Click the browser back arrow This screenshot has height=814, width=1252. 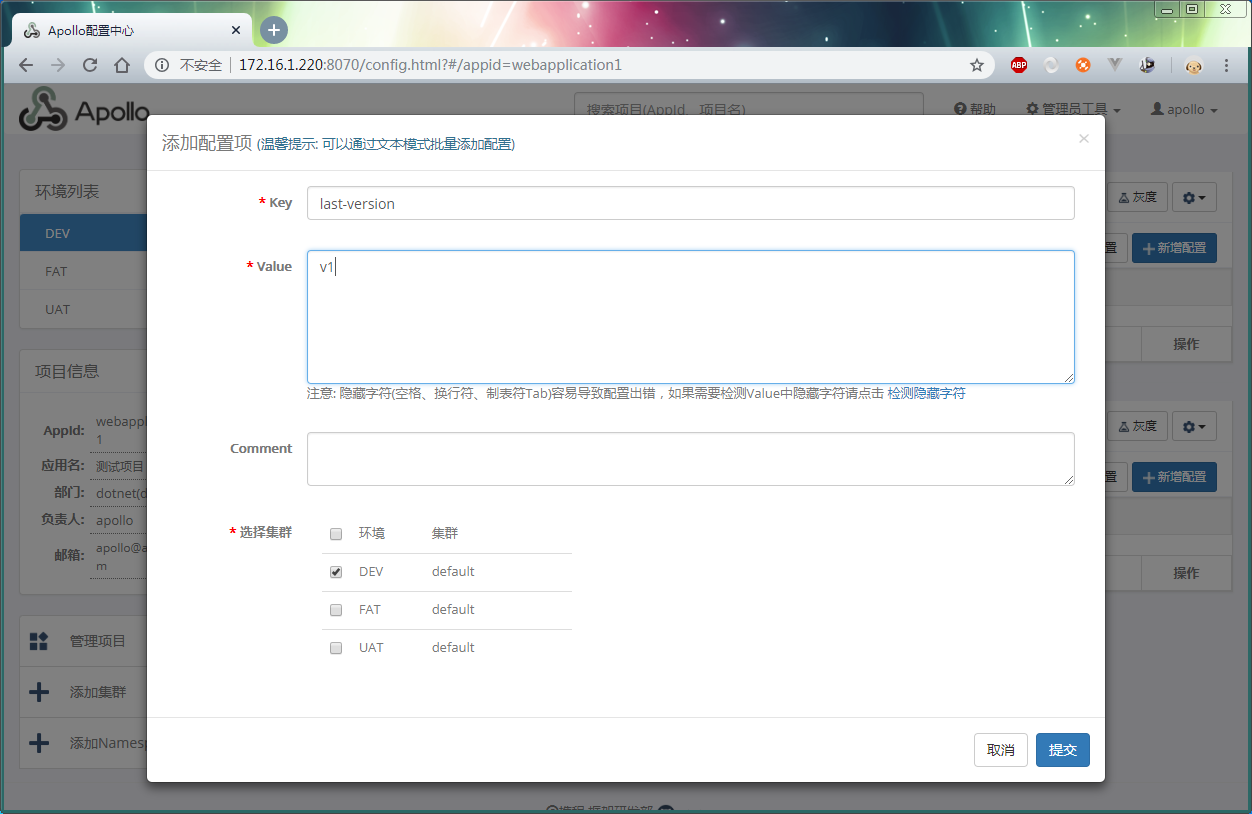click(x=26, y=65)
